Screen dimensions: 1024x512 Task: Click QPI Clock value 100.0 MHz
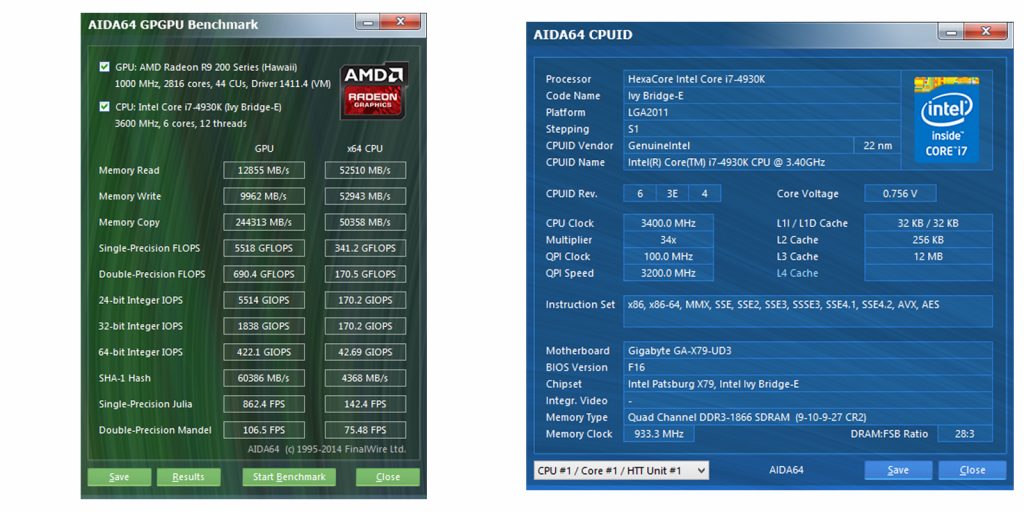(x=668, y=257)
